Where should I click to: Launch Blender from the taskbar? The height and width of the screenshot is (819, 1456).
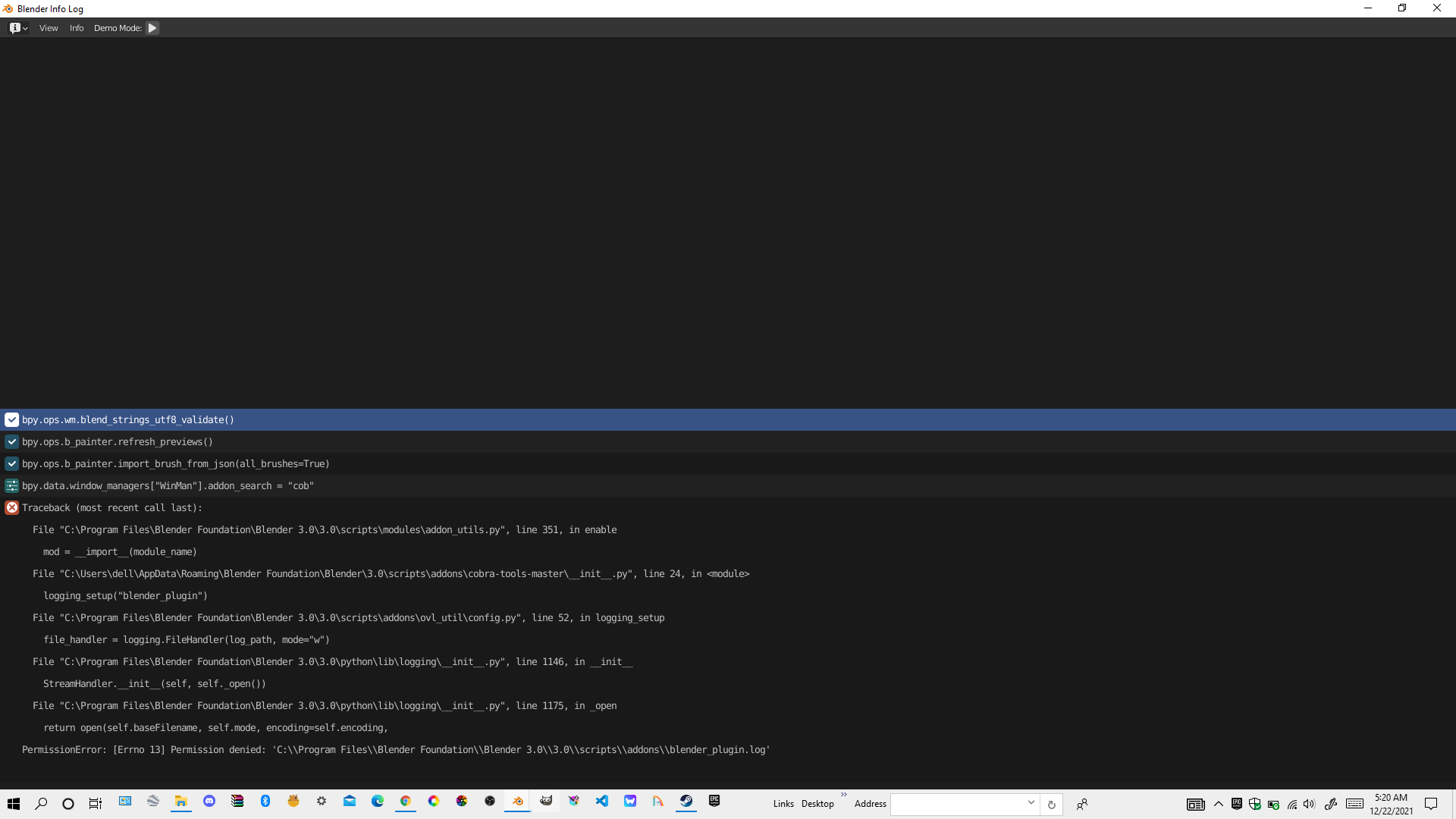(x=517, y=802)
